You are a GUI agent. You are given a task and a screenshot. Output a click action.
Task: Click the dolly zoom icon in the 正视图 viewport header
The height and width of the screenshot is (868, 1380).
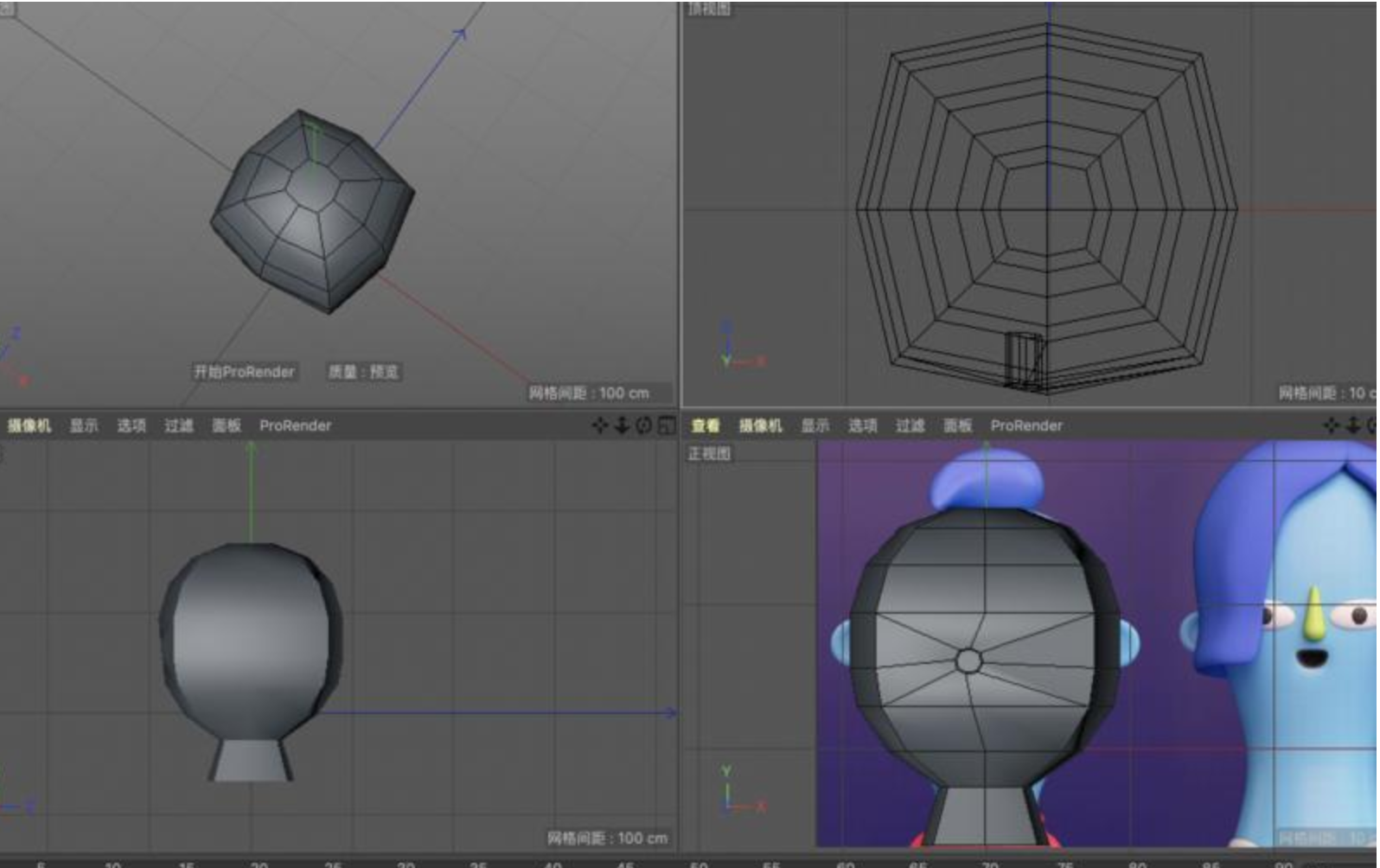point(1353,425)
